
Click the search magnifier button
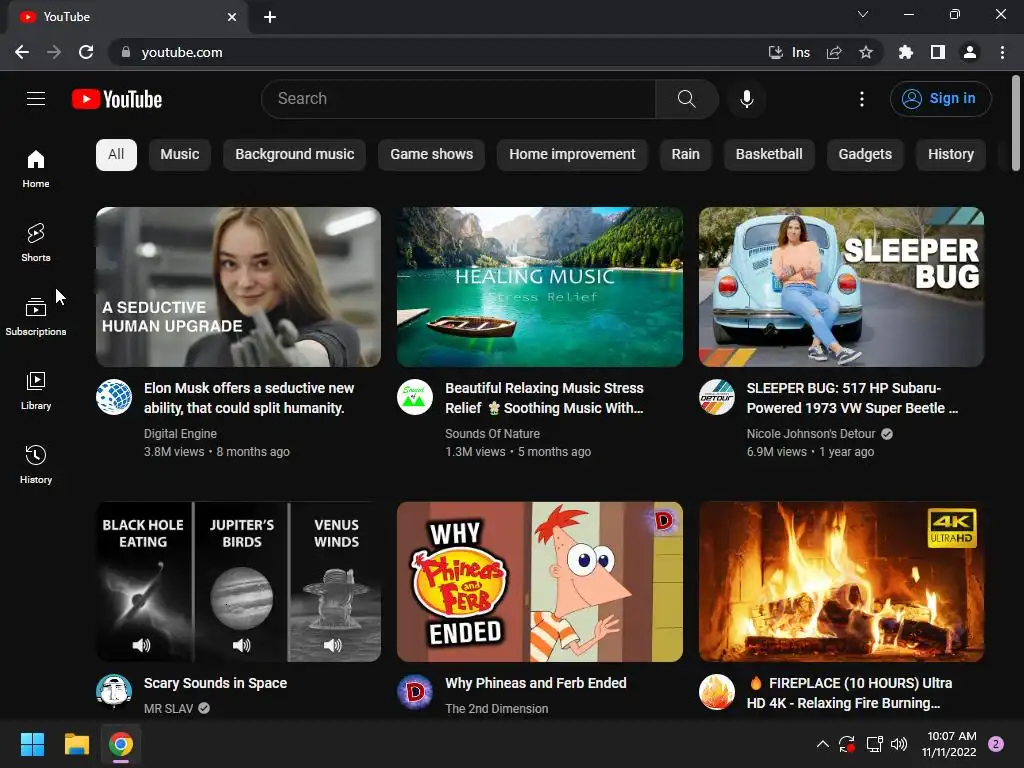[x=686, y=99]
